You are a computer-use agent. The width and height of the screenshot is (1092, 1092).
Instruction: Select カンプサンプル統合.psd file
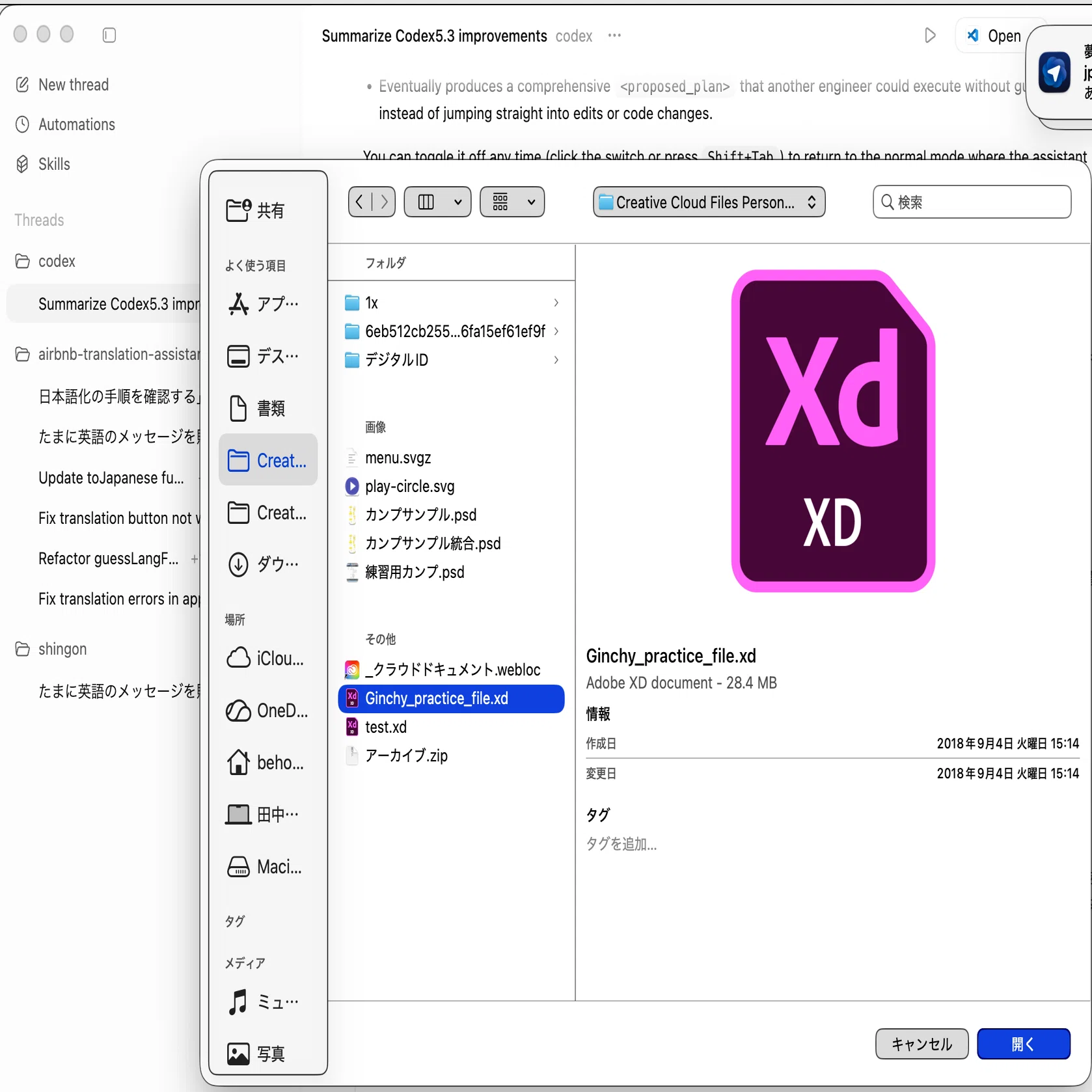(x=452, y=543)
